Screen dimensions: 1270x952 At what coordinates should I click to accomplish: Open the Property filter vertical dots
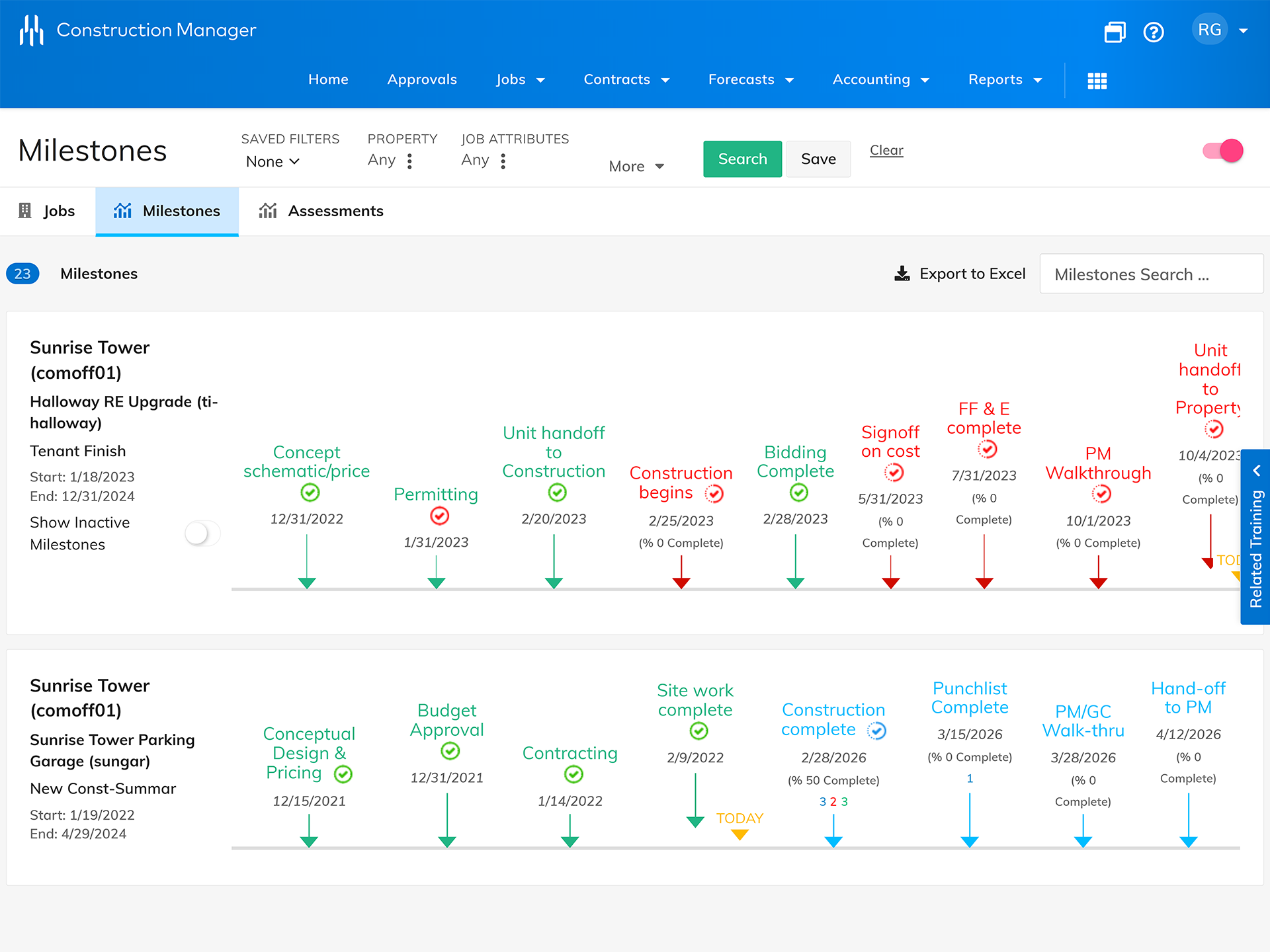tap(409, 161)
